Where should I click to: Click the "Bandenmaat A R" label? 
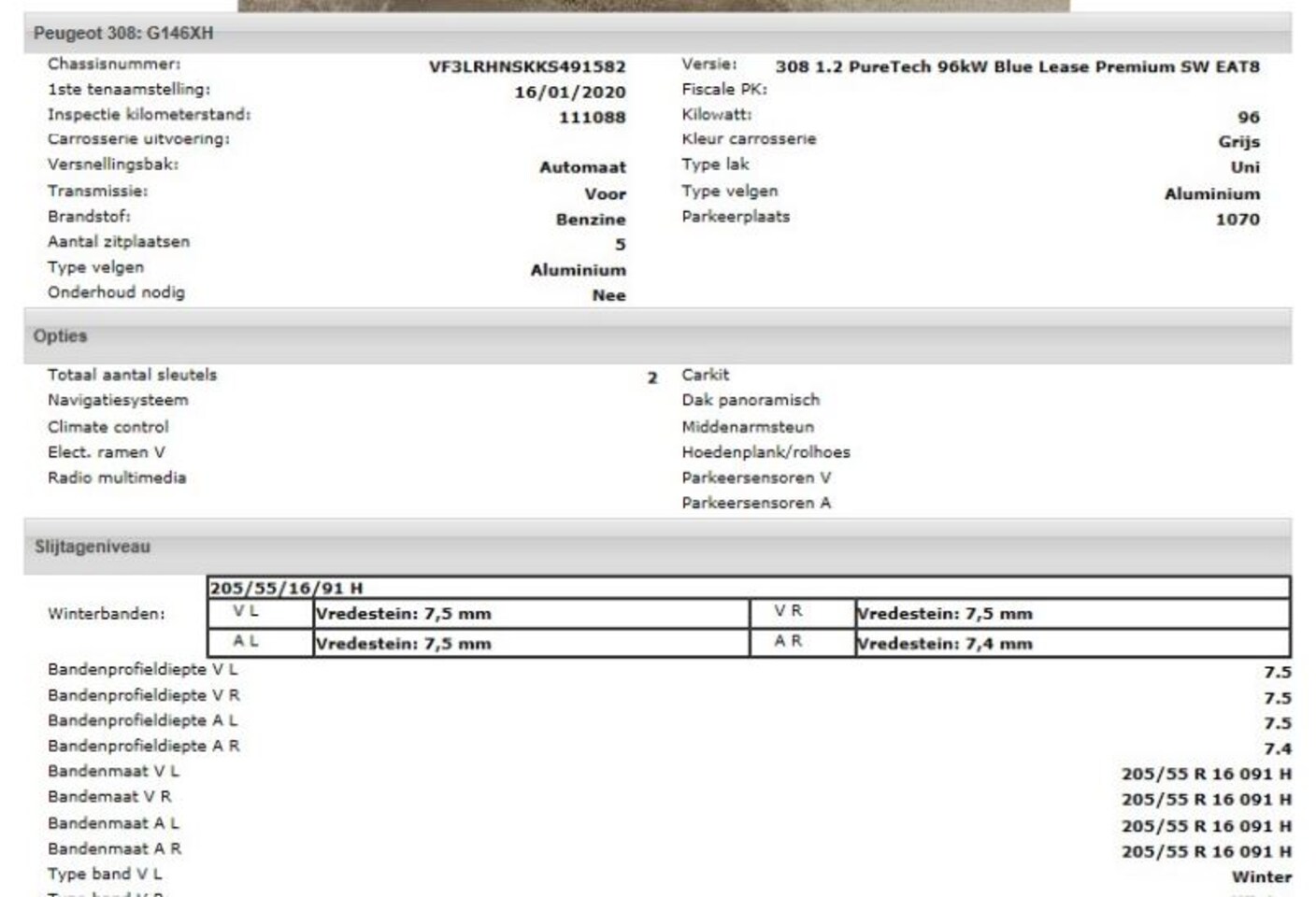click(115, 848)
